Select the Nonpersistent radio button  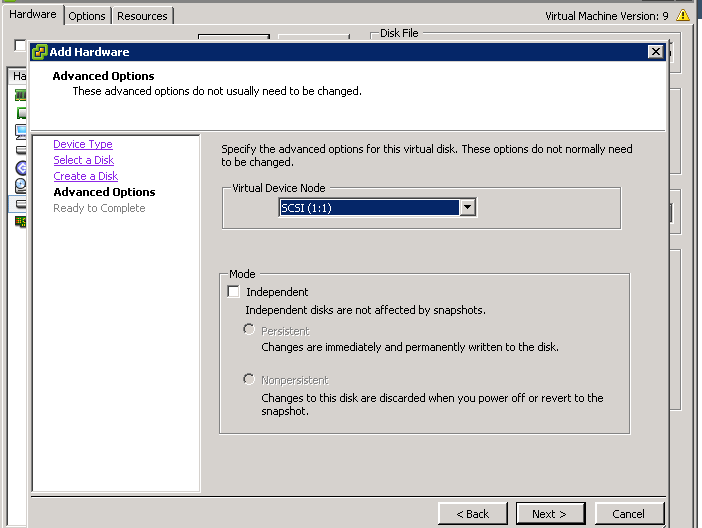(x=249, y=379)
